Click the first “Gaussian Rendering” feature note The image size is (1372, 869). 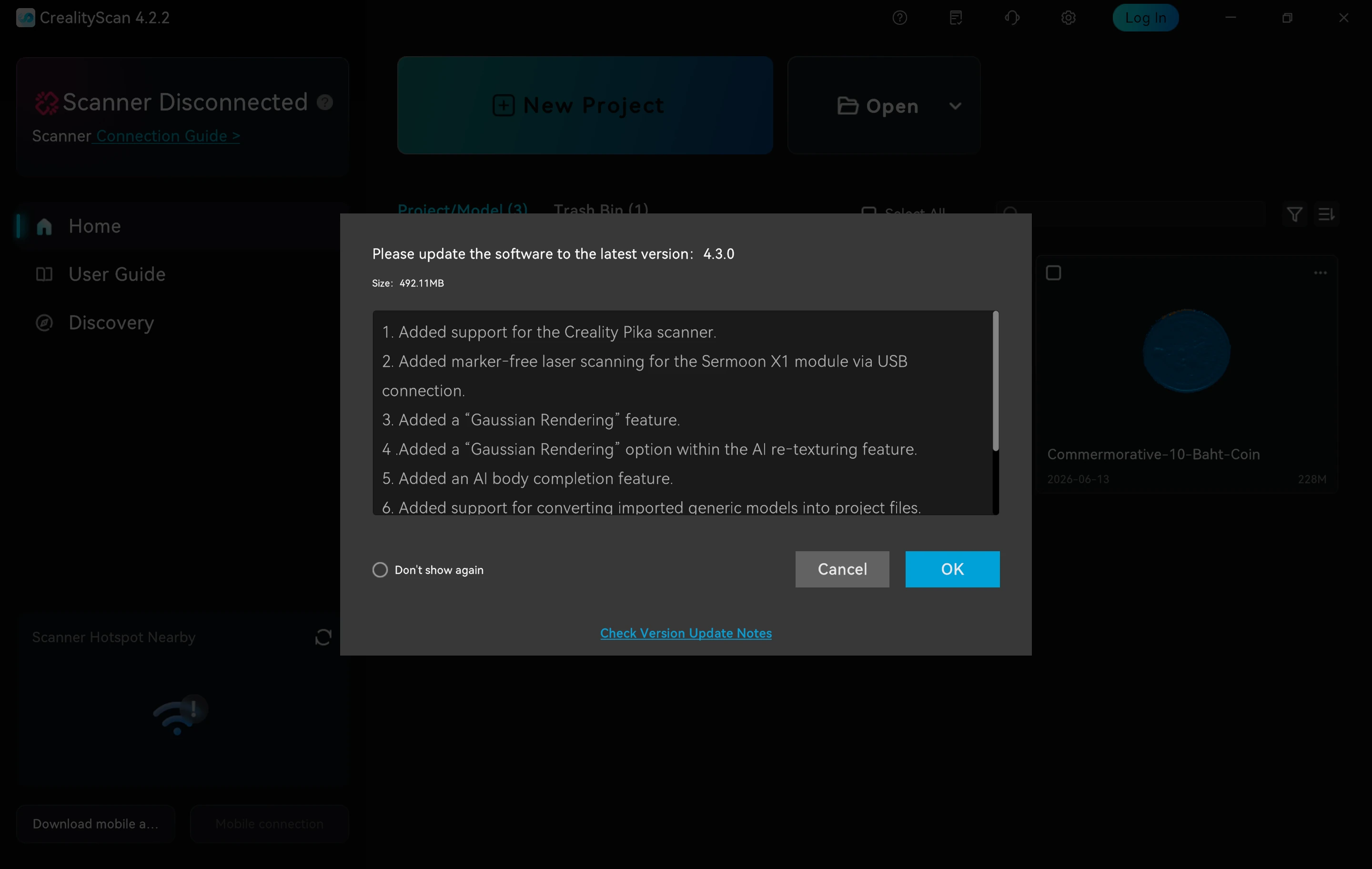[x=531, y=419]
